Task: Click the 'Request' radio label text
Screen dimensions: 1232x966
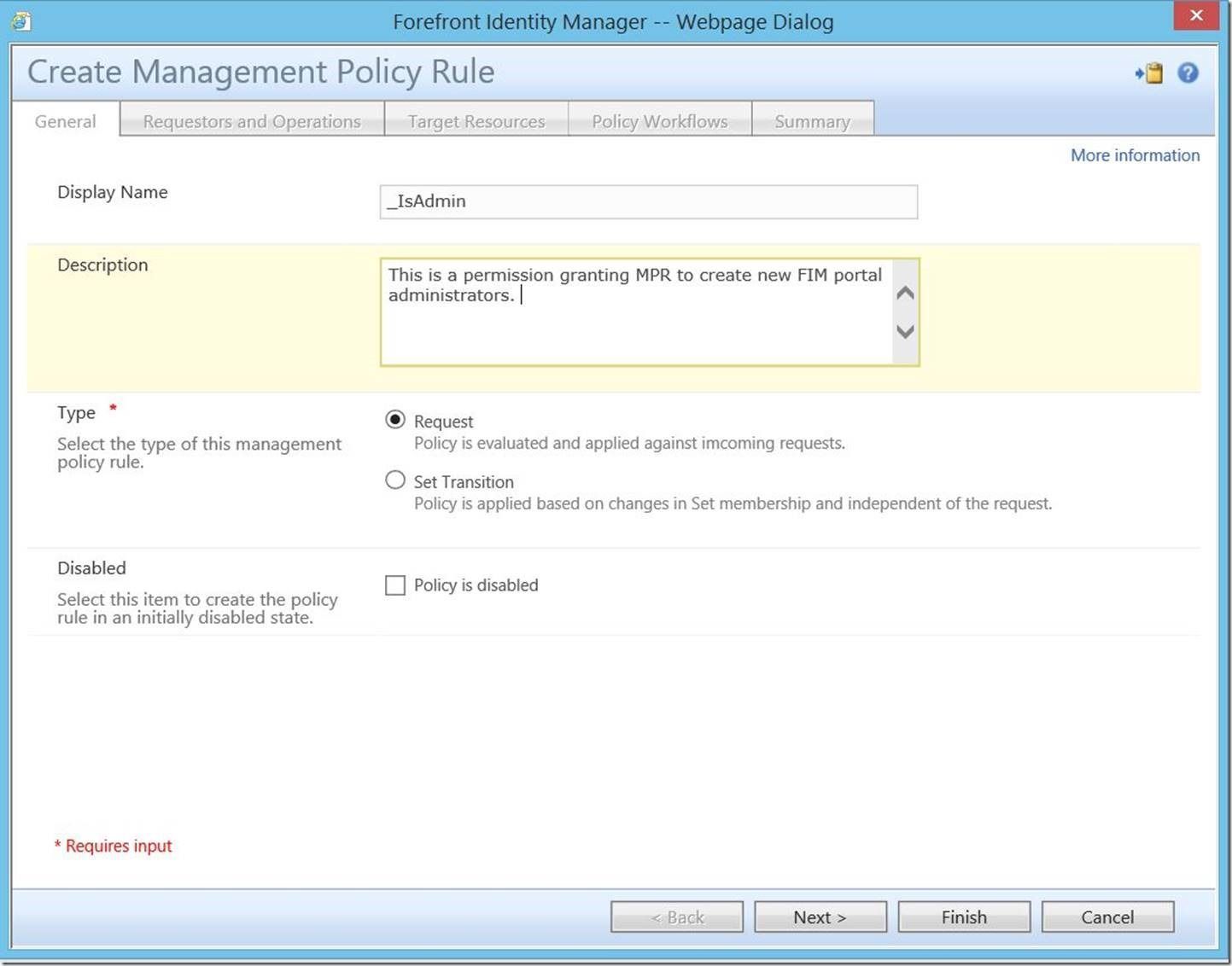Action: coord(443,422)
